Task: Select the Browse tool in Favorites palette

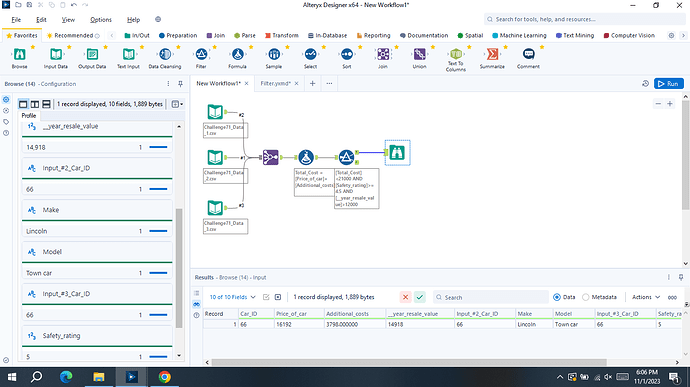Action: [x=19, y=55]
